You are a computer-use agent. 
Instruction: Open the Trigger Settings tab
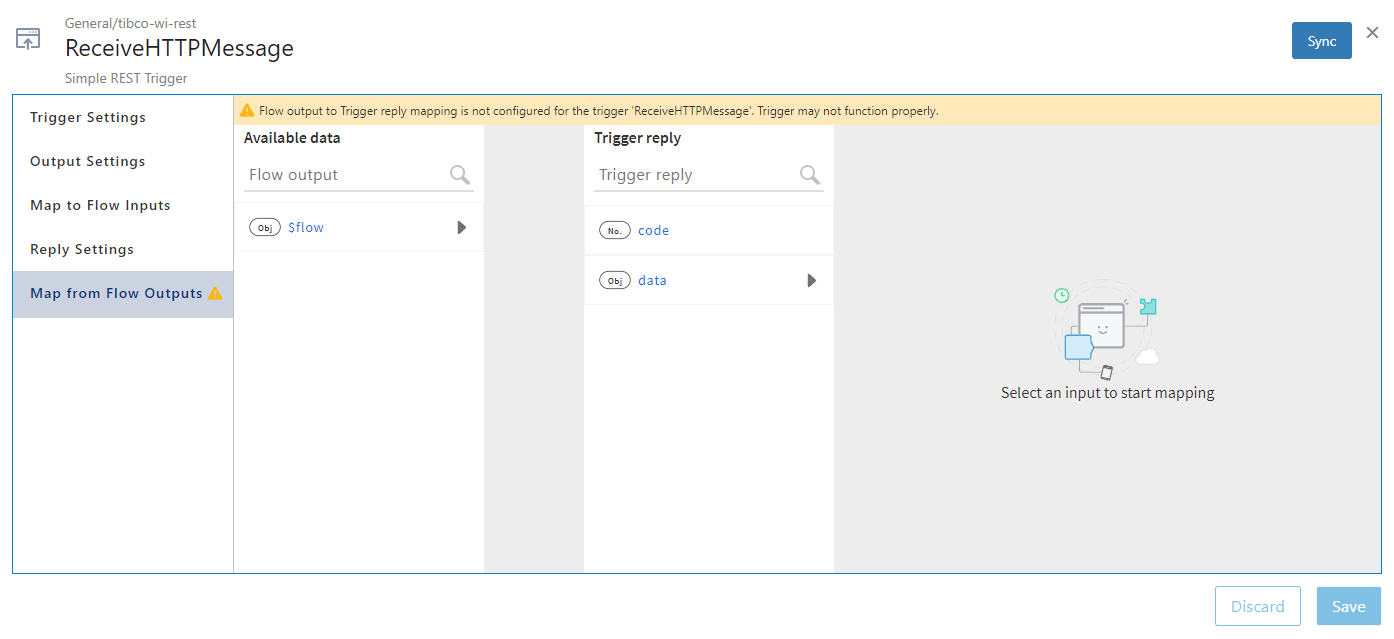tap(88, 117)
